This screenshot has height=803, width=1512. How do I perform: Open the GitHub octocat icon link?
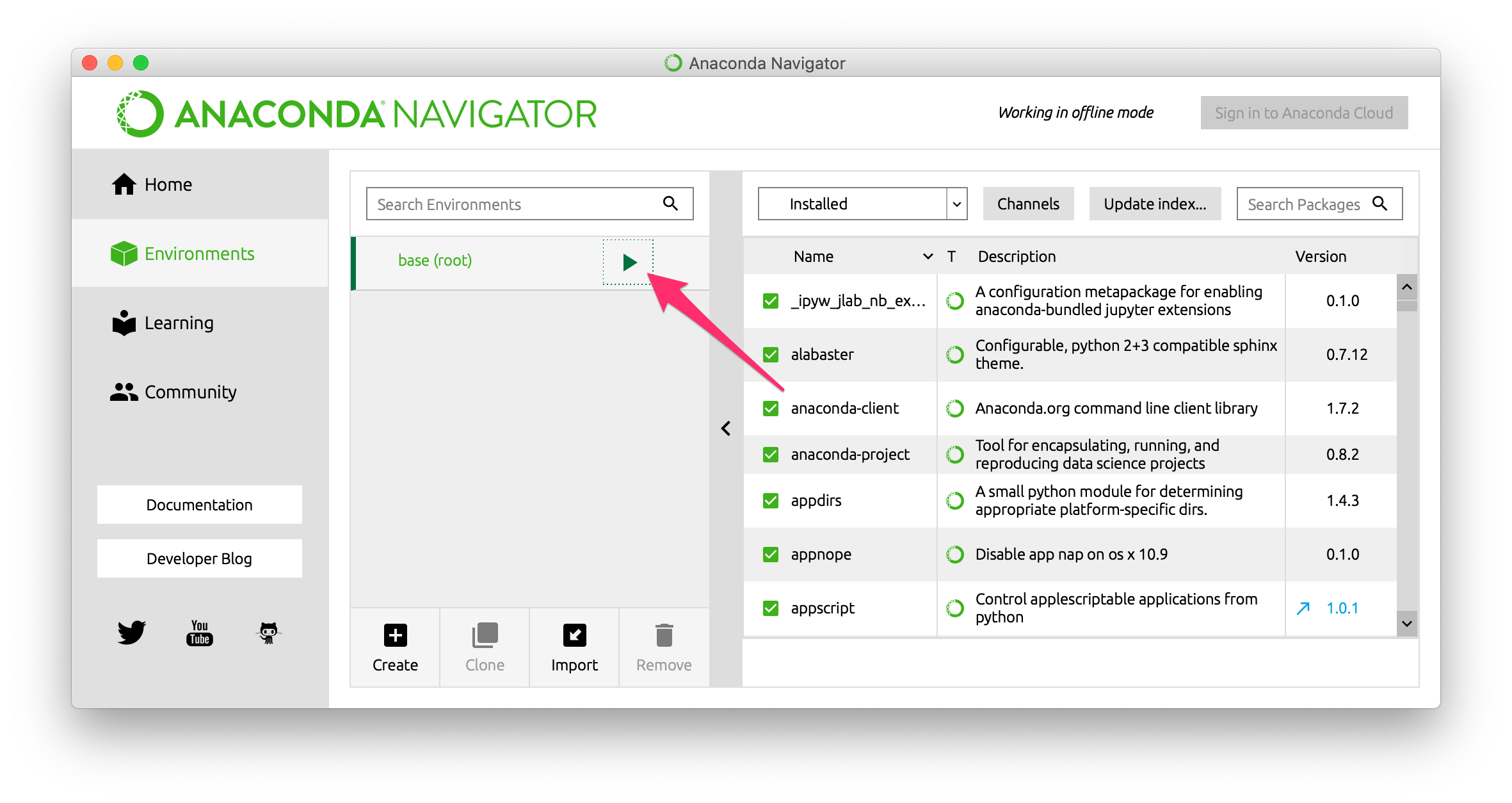tap(268, 632)
